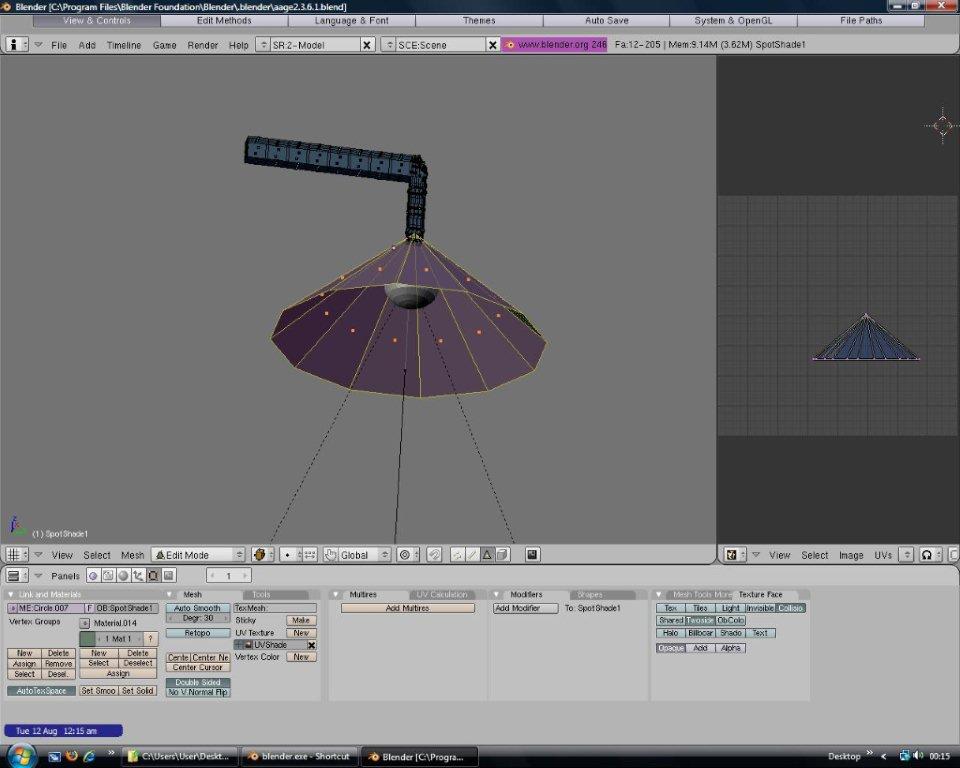
Task: Delete the SR:2-Model screen with X
Action: coord(367,45)
